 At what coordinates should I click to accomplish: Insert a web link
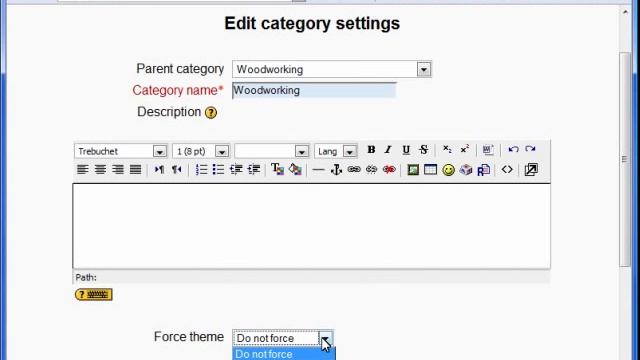pos(354,169)
